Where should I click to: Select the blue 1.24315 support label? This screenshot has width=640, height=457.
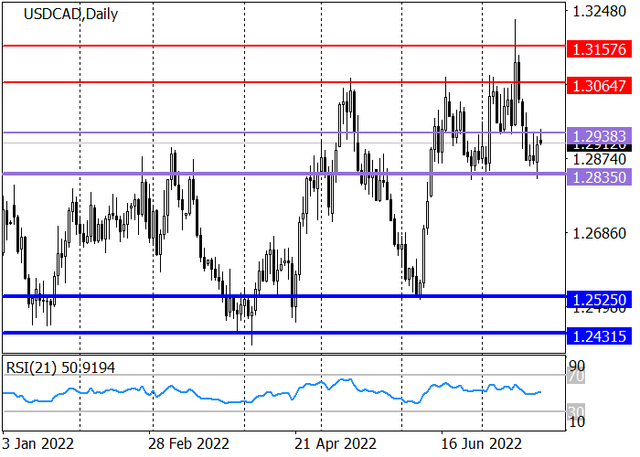(599, 336)
